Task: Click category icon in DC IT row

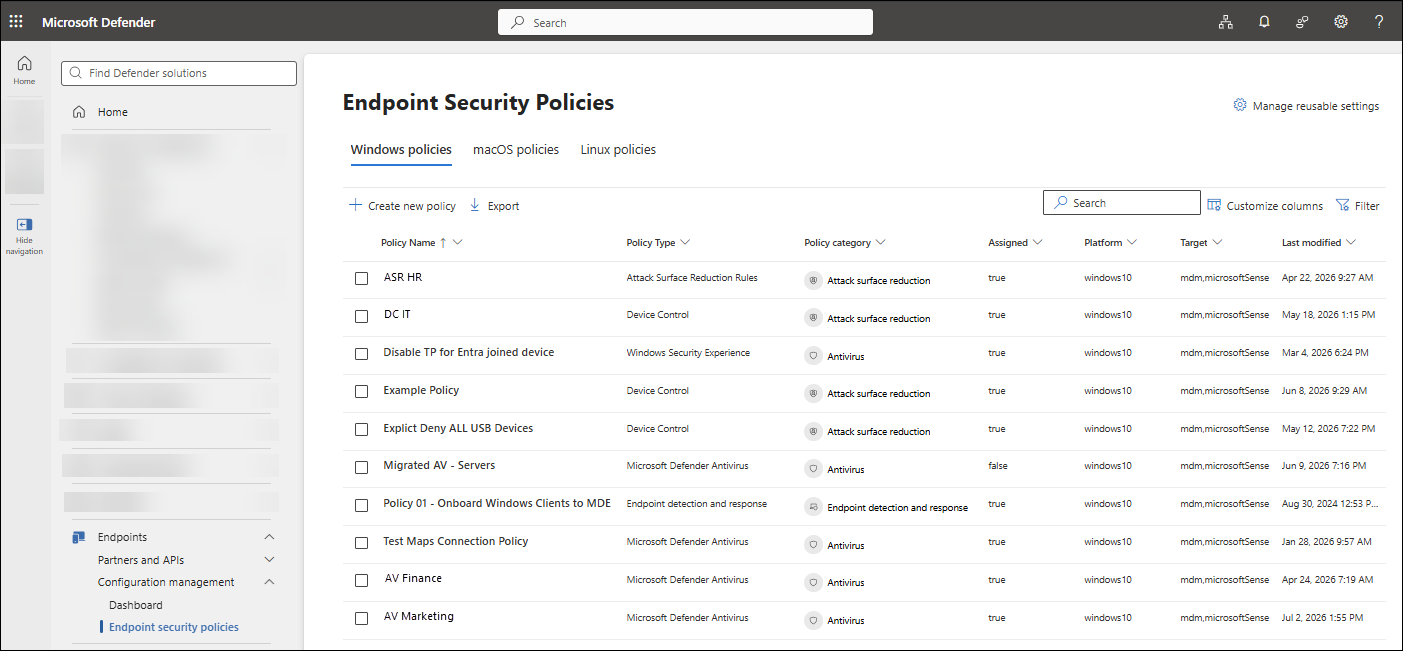Action: (x=813, y=318)
